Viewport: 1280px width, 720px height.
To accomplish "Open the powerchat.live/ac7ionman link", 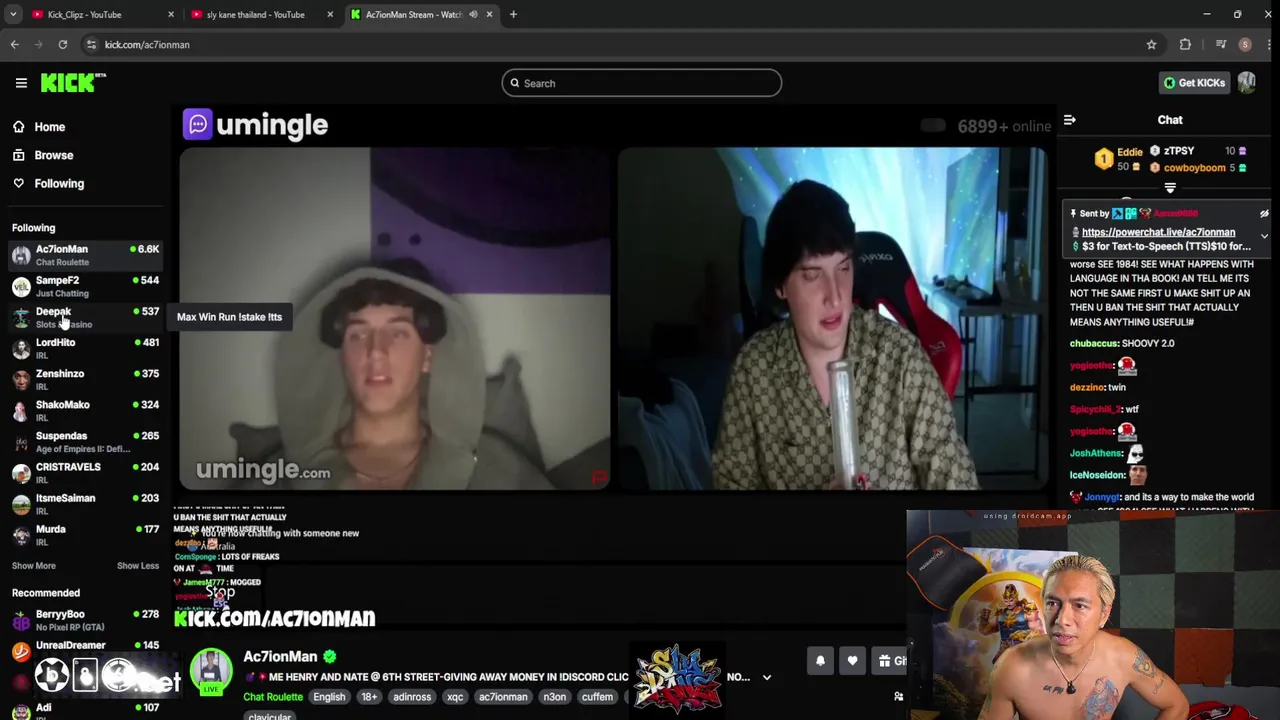I will tap(1158, 232).
